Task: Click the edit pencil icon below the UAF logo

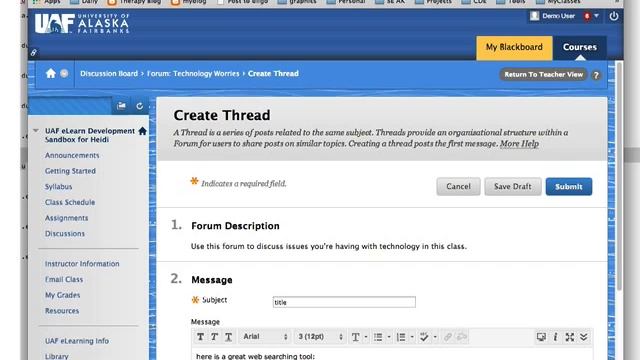Action: (x=33, y=53)
